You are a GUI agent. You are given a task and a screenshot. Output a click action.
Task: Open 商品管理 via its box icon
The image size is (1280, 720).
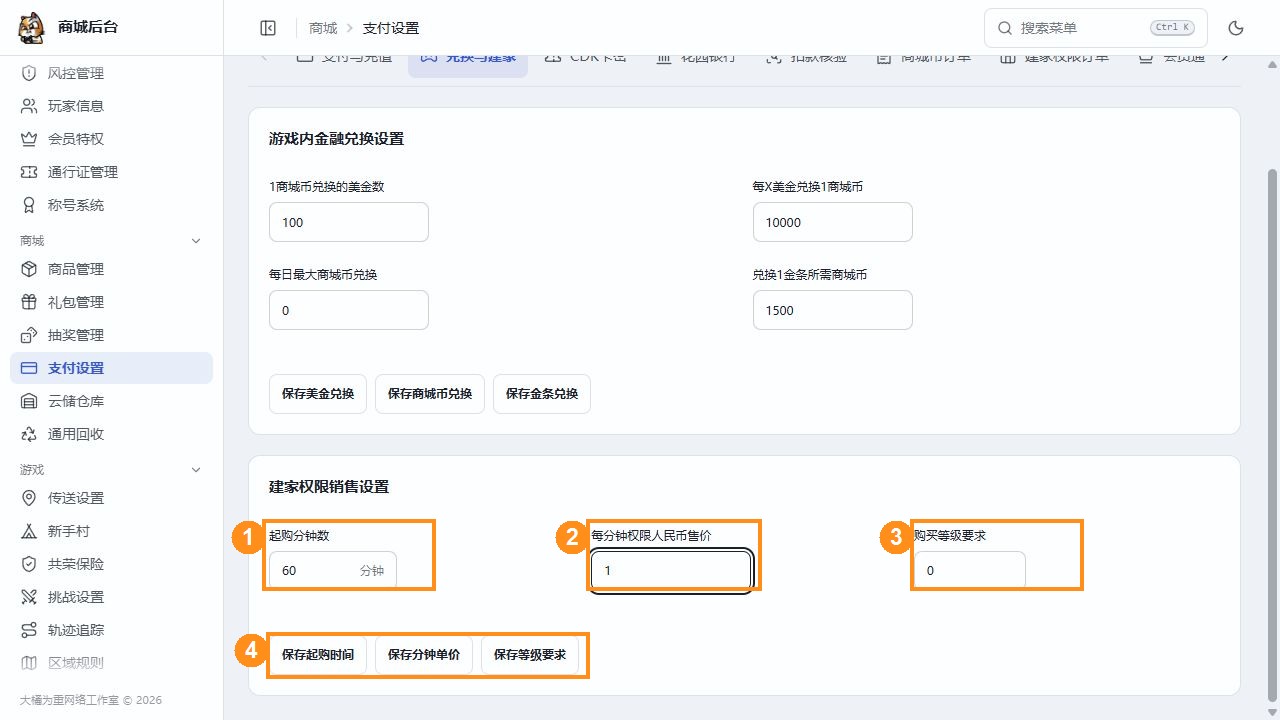[x=29, y=269]
